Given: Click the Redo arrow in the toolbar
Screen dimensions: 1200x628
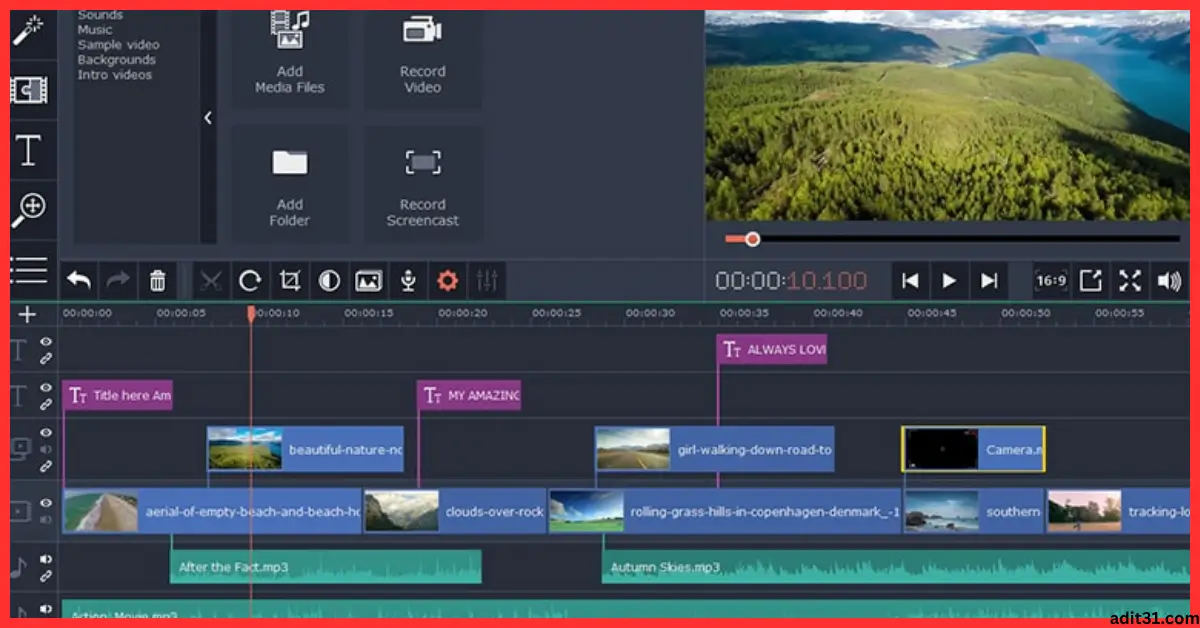Looking at the screenshot, I should (x=118, y=281).
